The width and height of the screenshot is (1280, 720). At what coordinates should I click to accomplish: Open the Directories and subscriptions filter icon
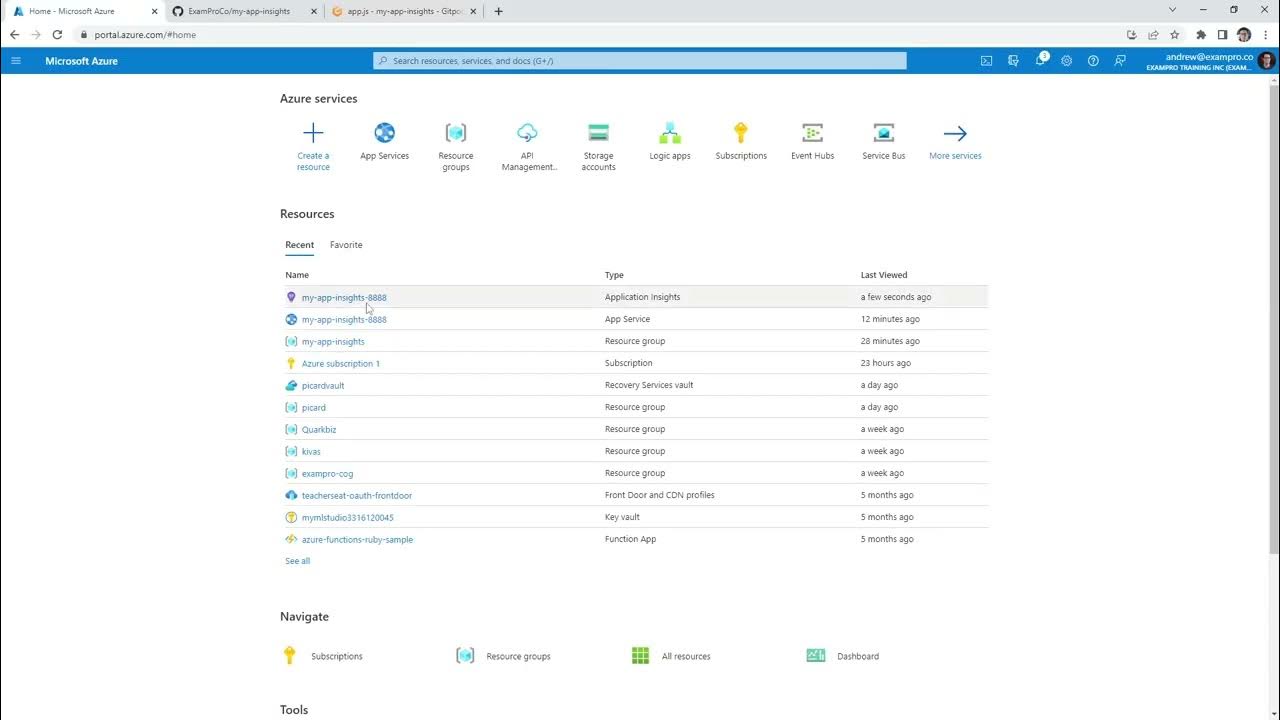(1013, 61)
